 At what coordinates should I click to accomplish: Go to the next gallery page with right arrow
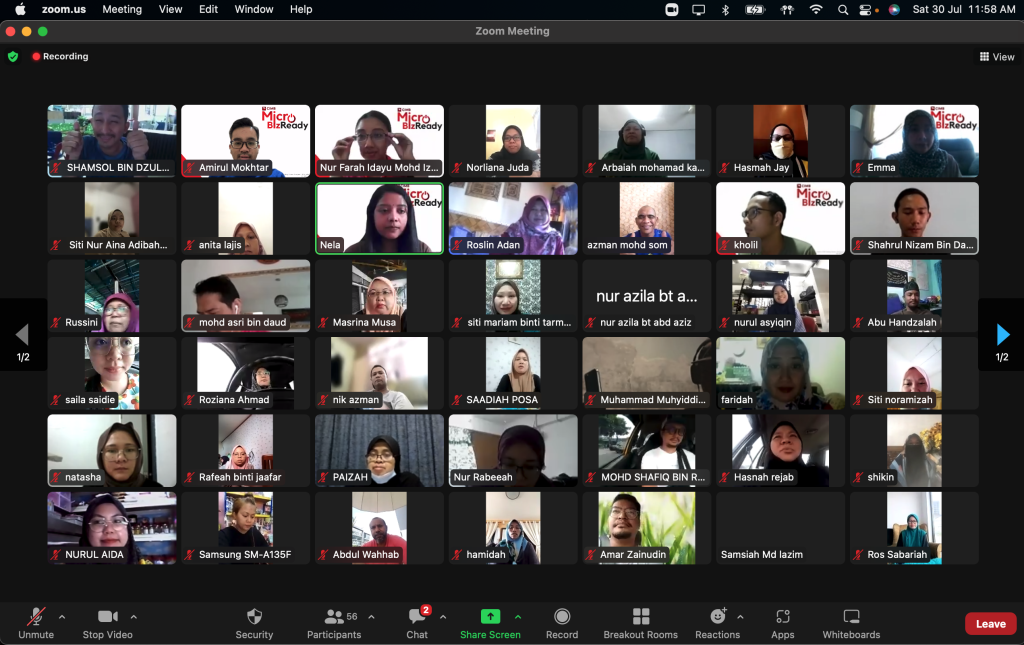pyautogui.click(x=1003, y=335)
